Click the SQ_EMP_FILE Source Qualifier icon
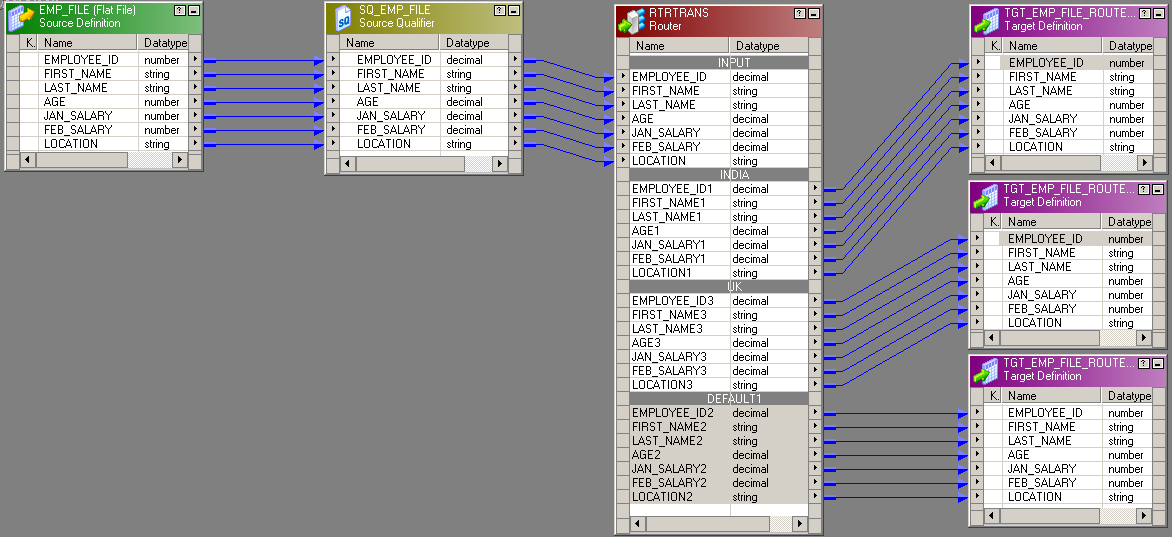The height and width of the screenshot is (537, 1172). (341, 17)
